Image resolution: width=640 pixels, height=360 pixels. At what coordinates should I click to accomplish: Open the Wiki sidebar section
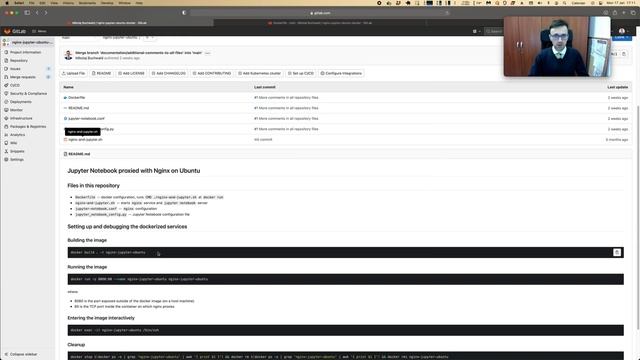click(x=13, y=143)
